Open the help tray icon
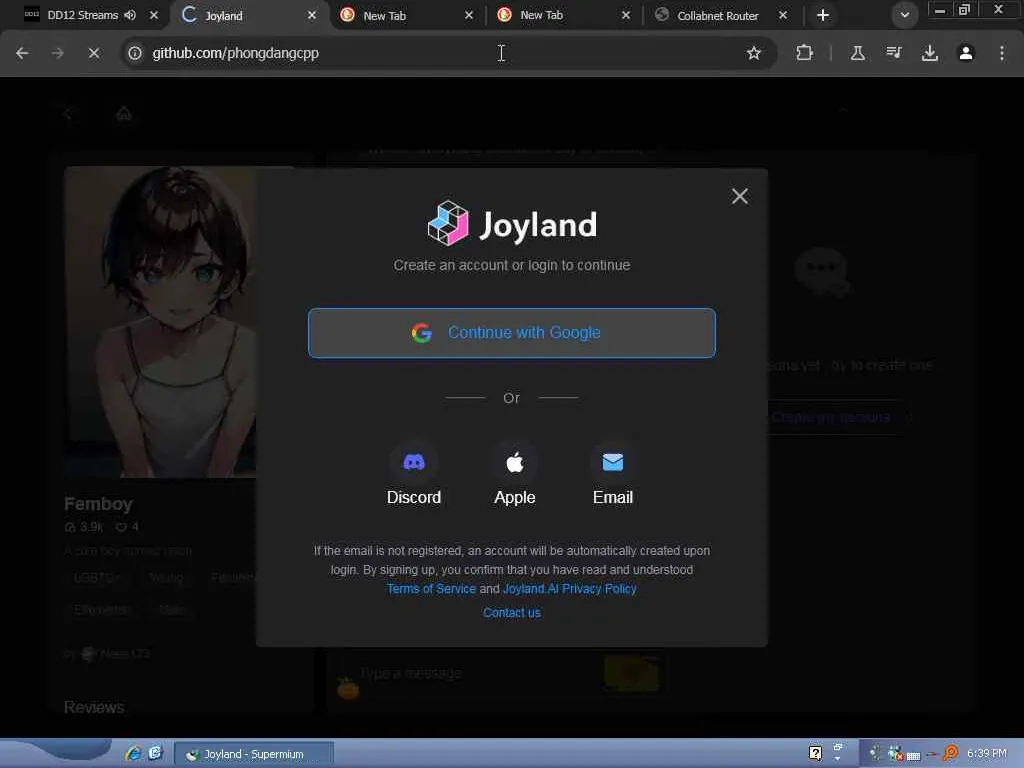The image size is (1024, 768). [x=815, y=754]
